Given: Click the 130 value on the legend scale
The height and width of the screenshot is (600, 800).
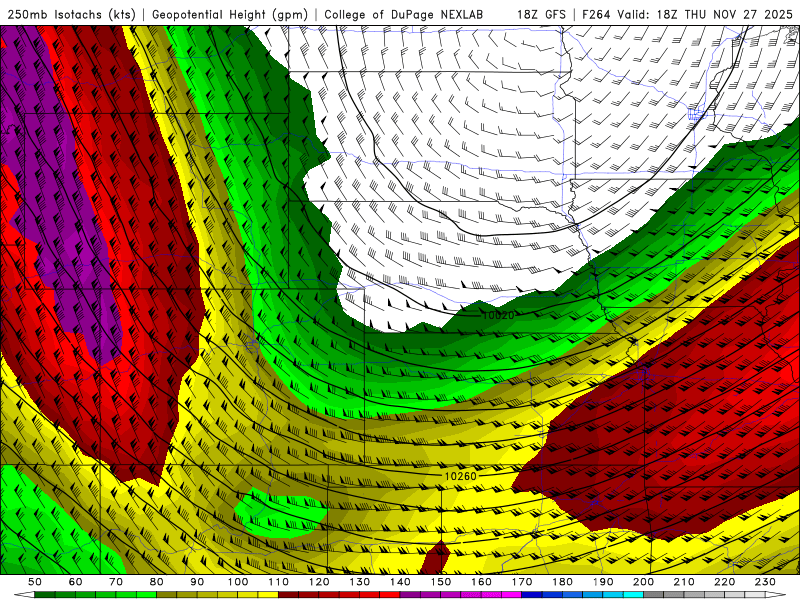Looking at the screenshot, I should 360,582.
